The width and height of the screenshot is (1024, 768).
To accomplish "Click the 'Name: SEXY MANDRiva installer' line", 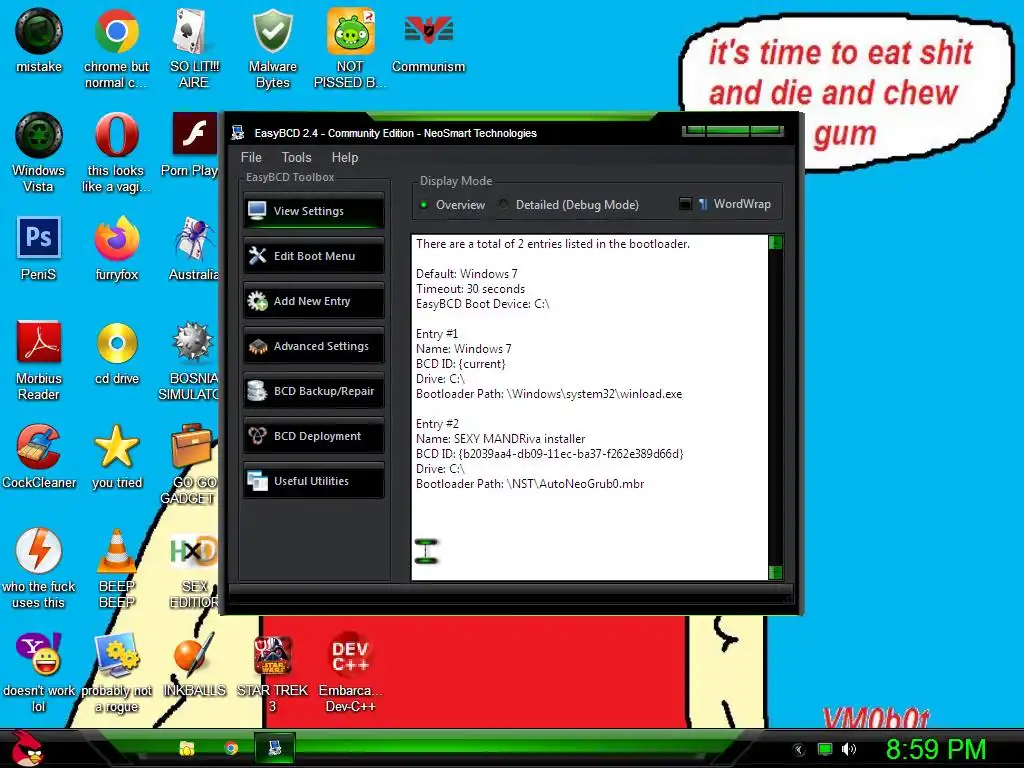I will click(x=500, y=439).
